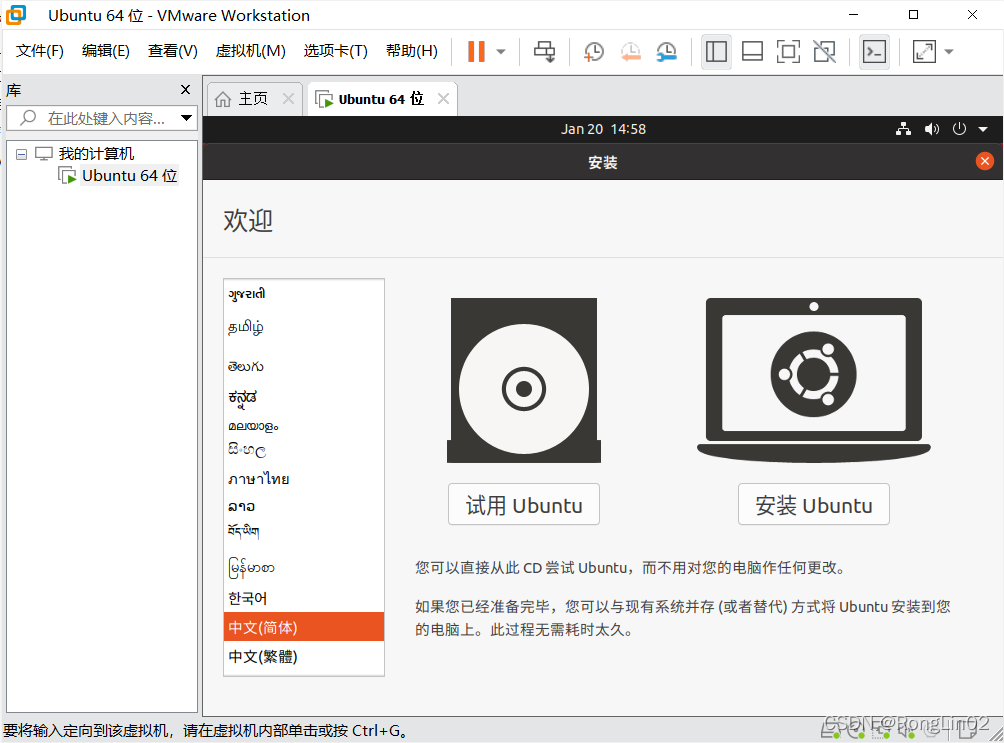Switch to the 主页 tab
This screenshot has height=743, width=1004.
(253, 99)
